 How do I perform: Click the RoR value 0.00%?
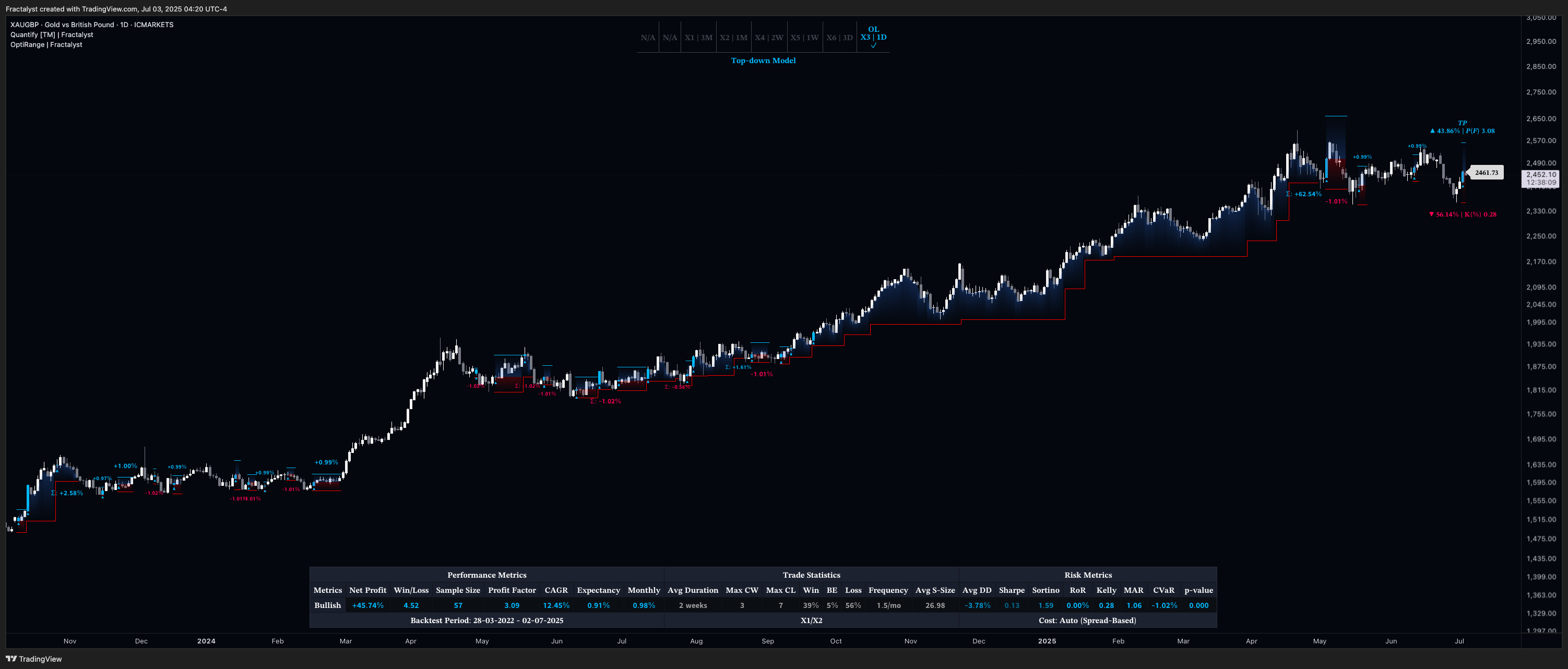(1077, 605)
